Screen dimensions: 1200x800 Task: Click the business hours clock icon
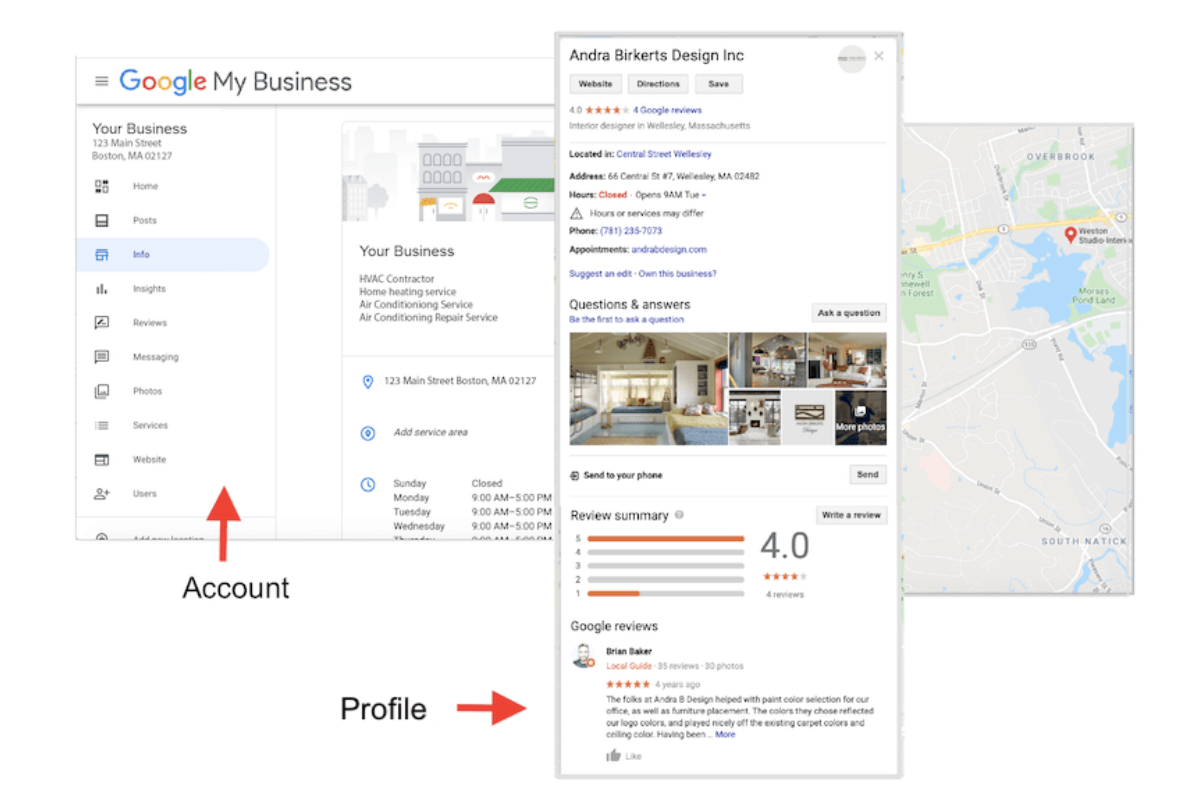click(367, 484)
